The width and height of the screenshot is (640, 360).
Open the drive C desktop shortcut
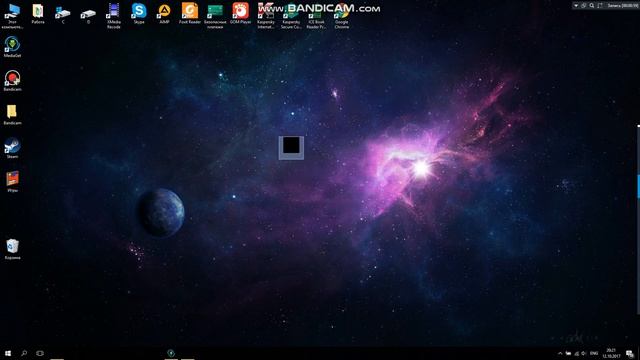pyautogui.click(x=63, y=14)
